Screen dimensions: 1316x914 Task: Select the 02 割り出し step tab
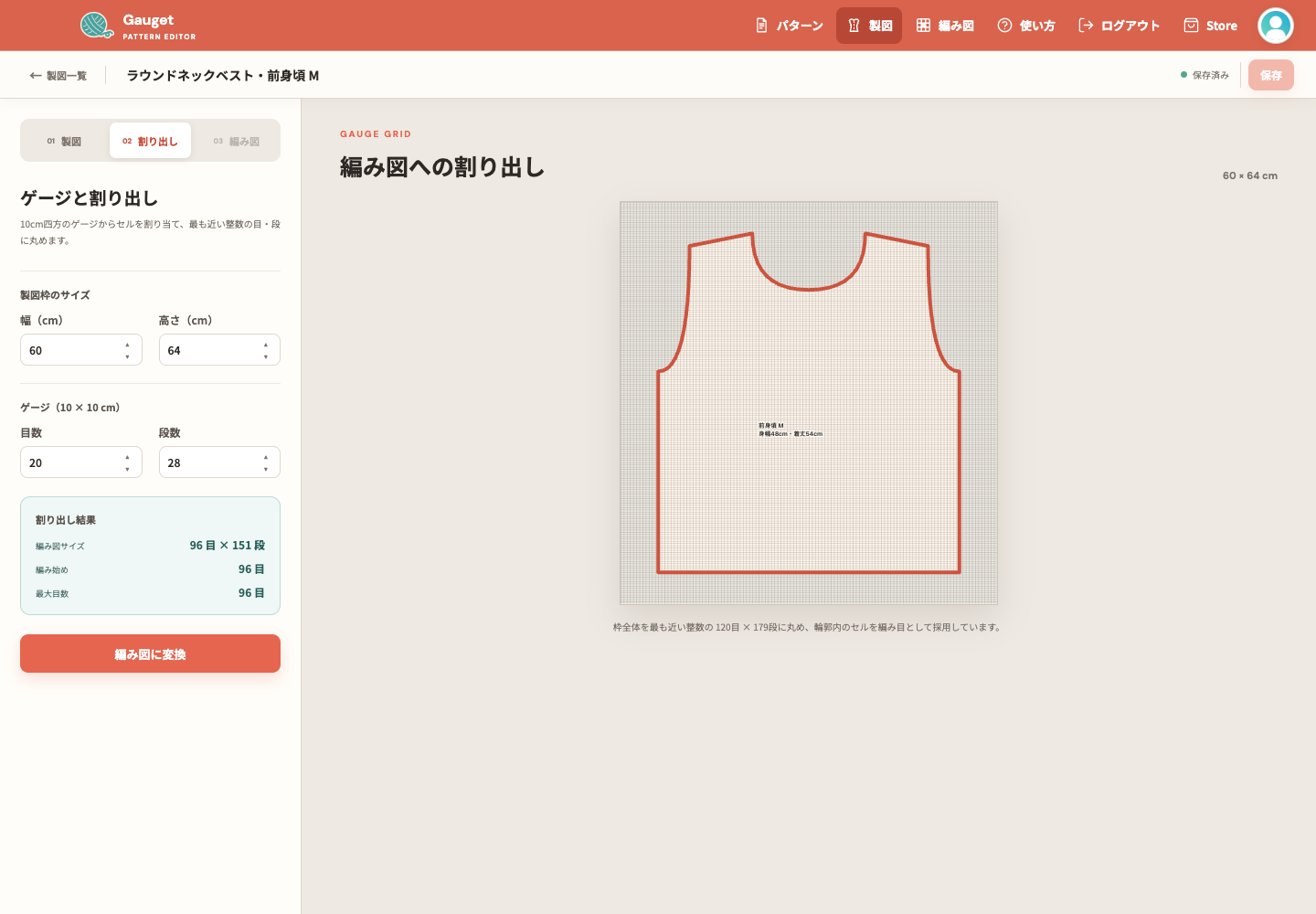click(150, 141)
